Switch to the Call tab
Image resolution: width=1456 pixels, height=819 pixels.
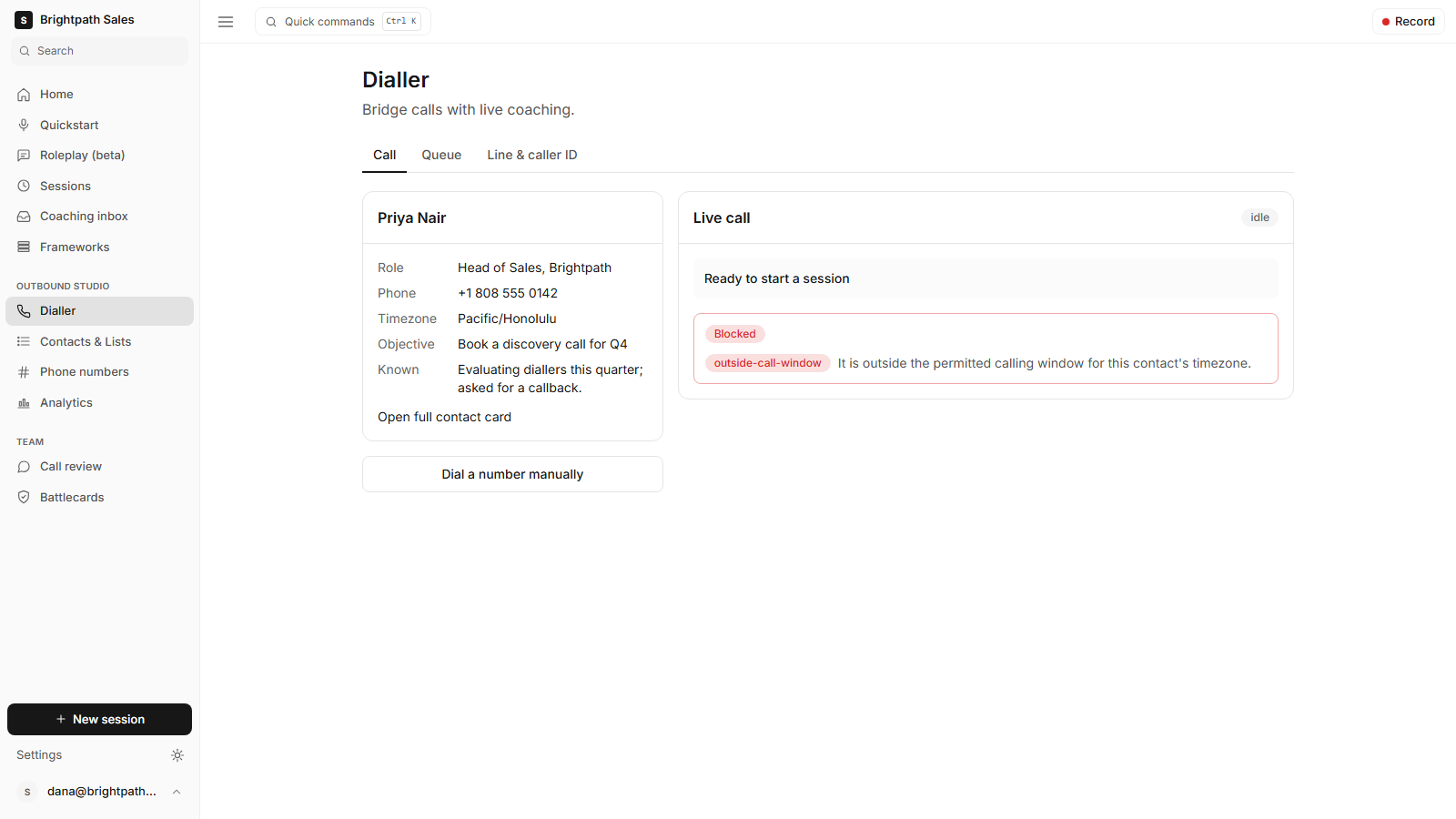pos(384,155)
